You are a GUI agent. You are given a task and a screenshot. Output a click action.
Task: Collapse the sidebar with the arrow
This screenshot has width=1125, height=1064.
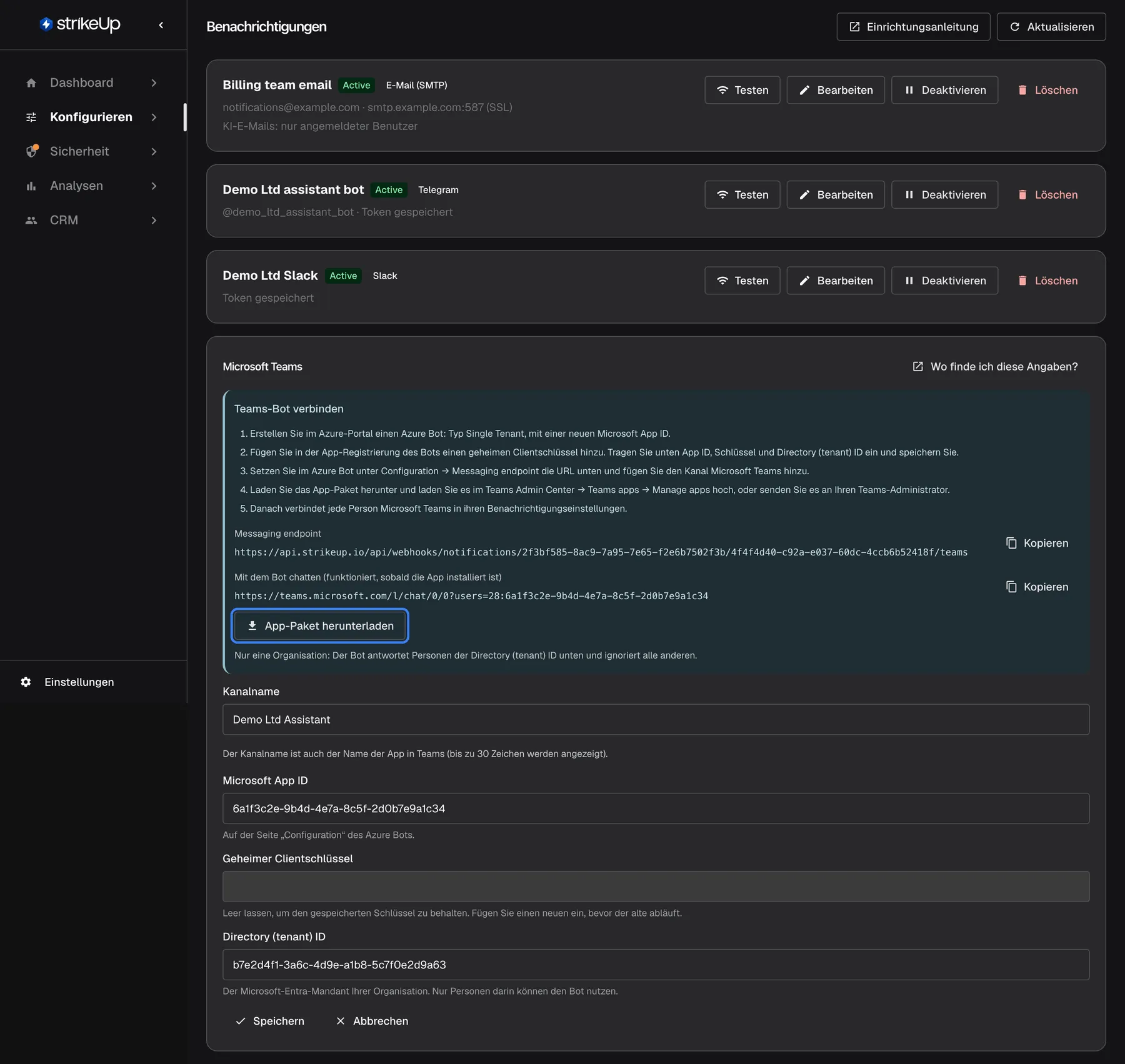coord(161,25)
